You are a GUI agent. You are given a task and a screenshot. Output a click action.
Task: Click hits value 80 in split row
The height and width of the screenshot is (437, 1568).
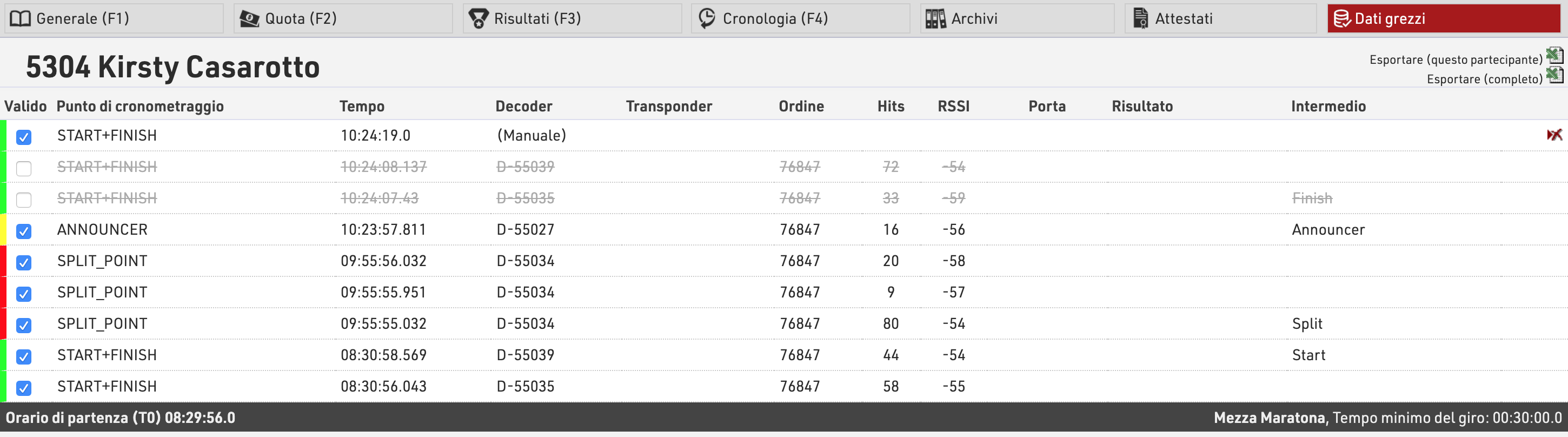(891, 324)
